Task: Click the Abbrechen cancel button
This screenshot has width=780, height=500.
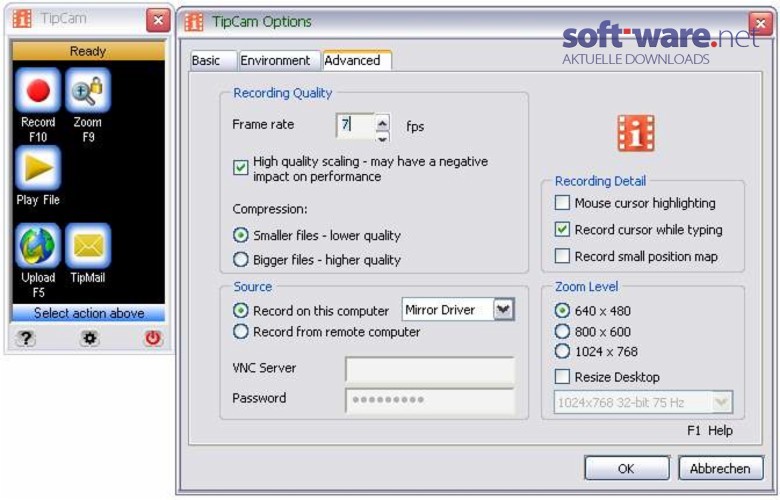Action: click(720, 468)
